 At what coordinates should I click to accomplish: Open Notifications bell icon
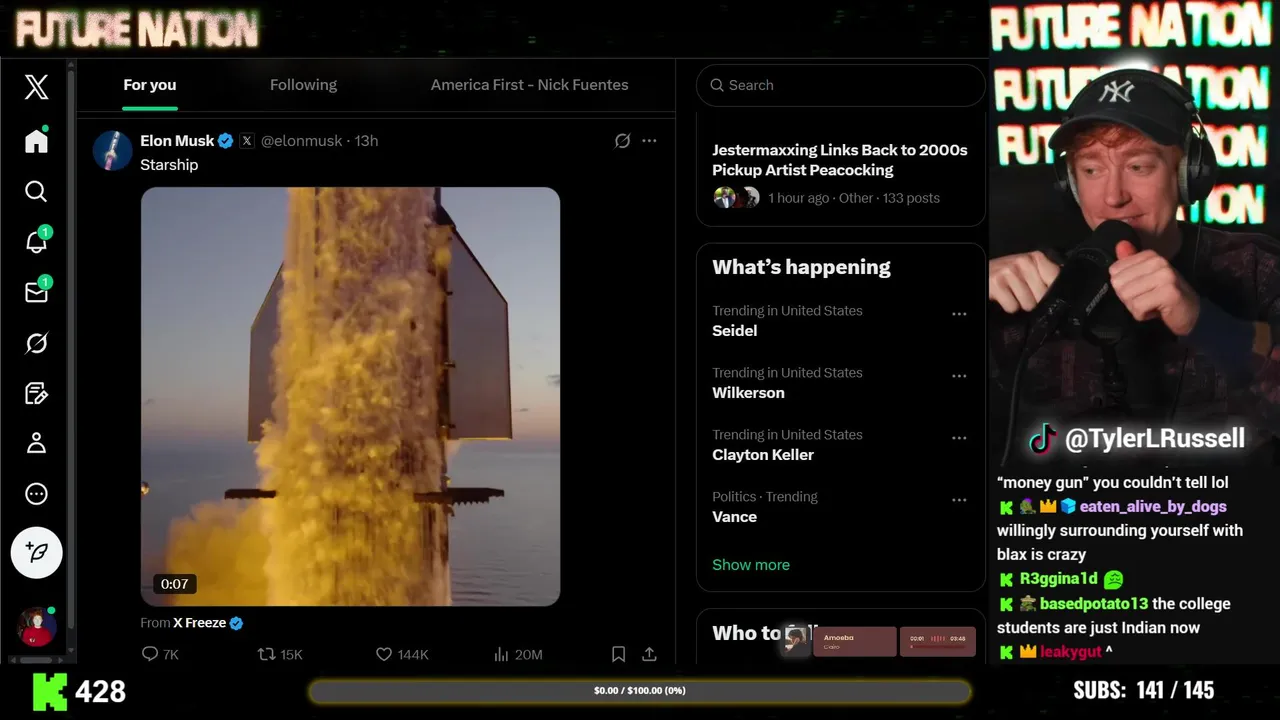point(36,241)
